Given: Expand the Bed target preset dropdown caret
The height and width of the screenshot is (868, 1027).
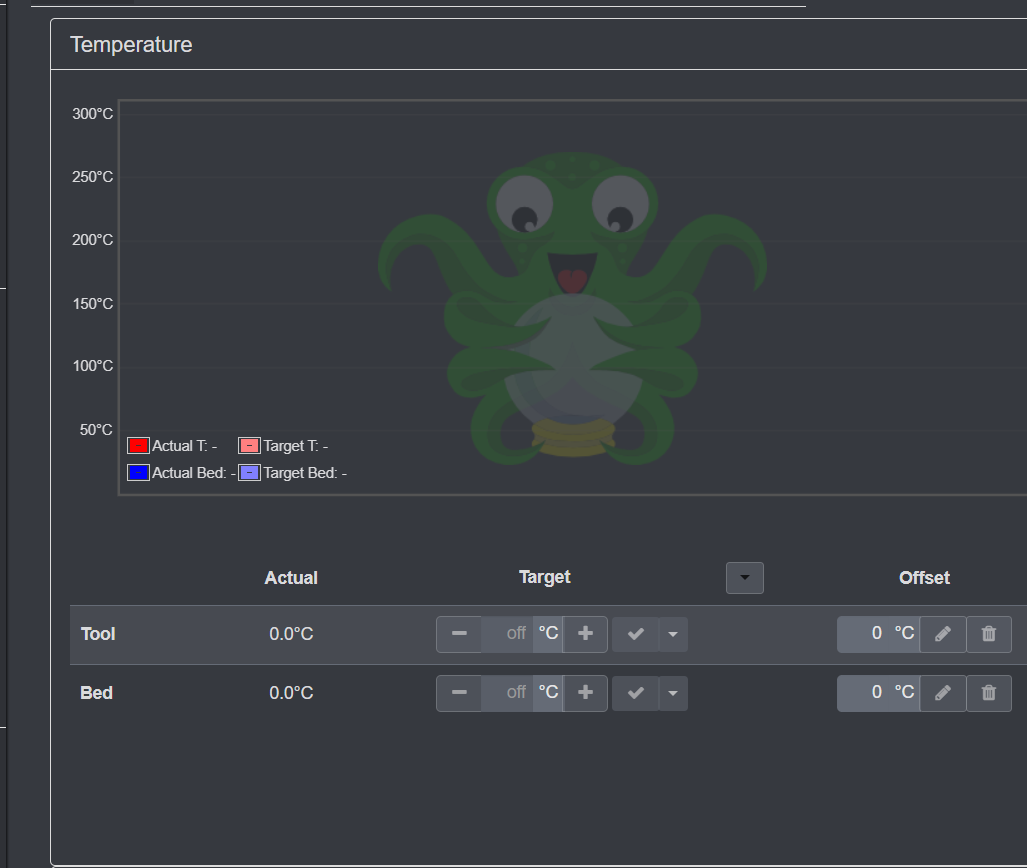Looking at the screenshot, I should (672, 692).
